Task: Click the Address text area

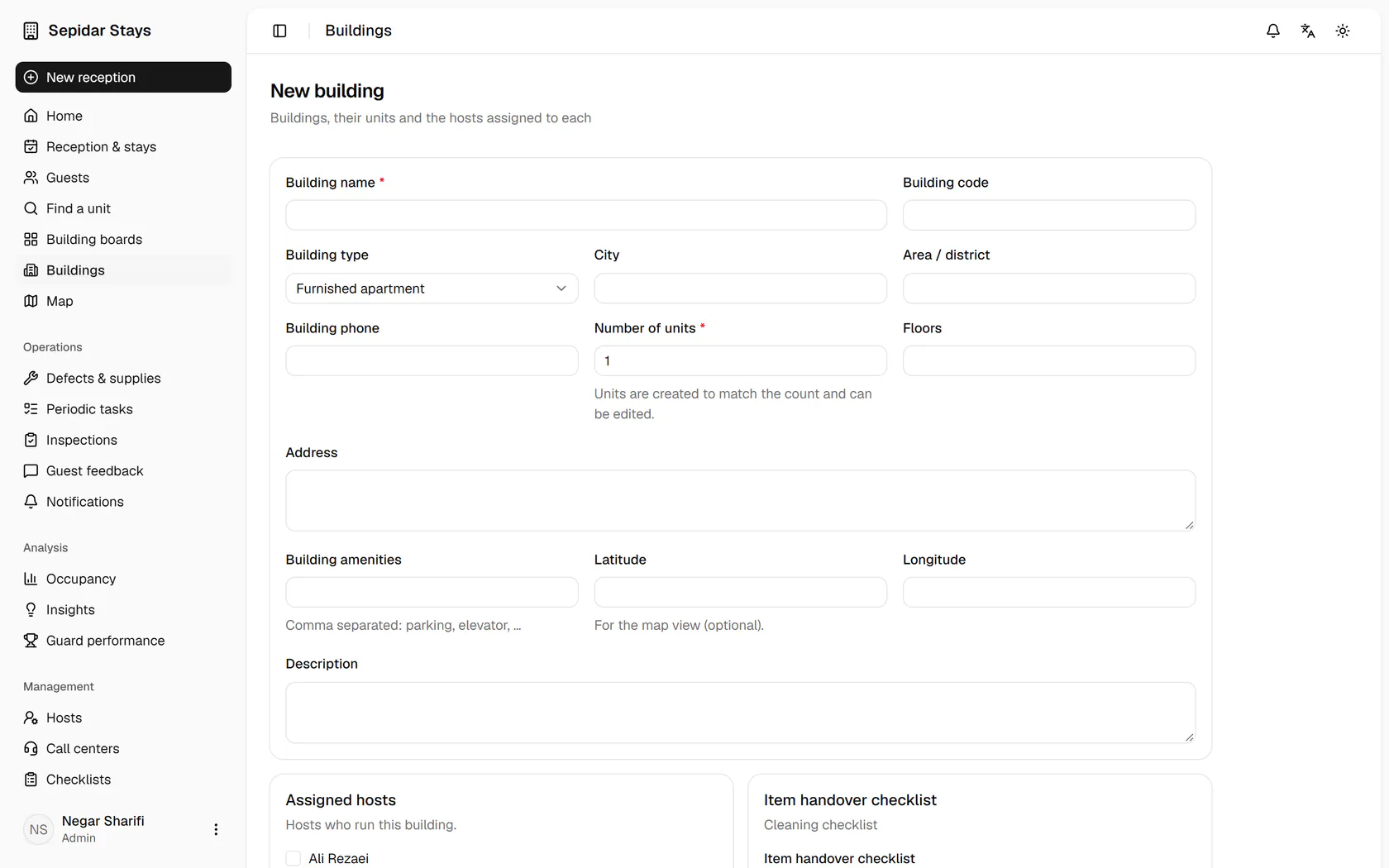Action: point(740,500)
